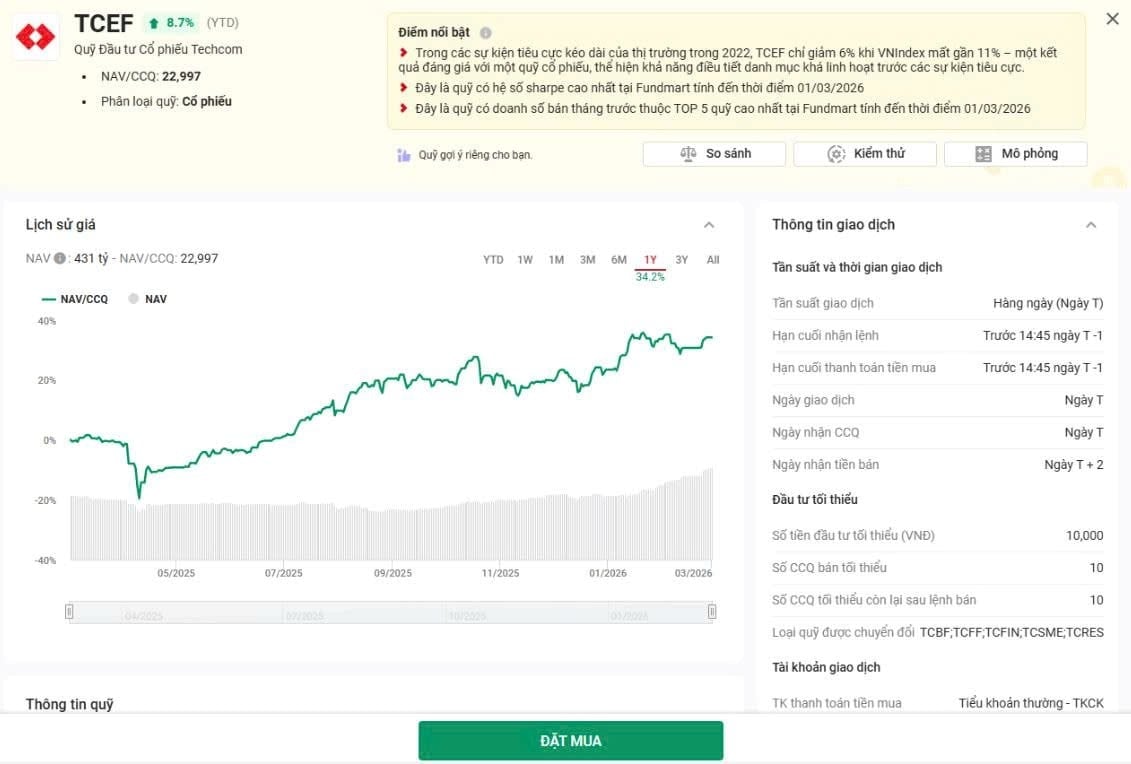The height and width of the screenshot is (764, 1131).
Task: Click the left handle of chart range slider
Action: [69, 611]
